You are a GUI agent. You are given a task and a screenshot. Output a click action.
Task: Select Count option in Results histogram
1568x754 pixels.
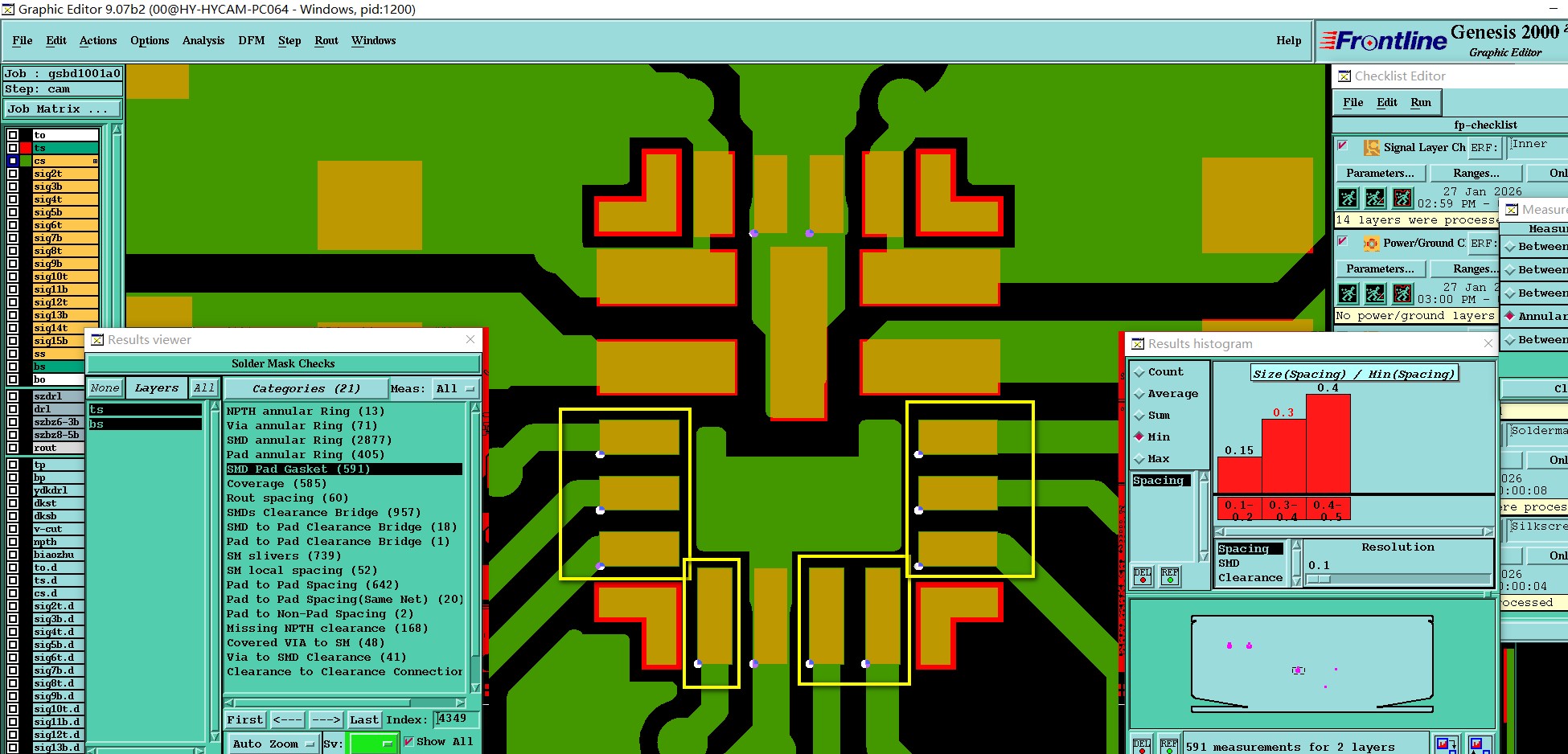click(x=1159, y=372)
